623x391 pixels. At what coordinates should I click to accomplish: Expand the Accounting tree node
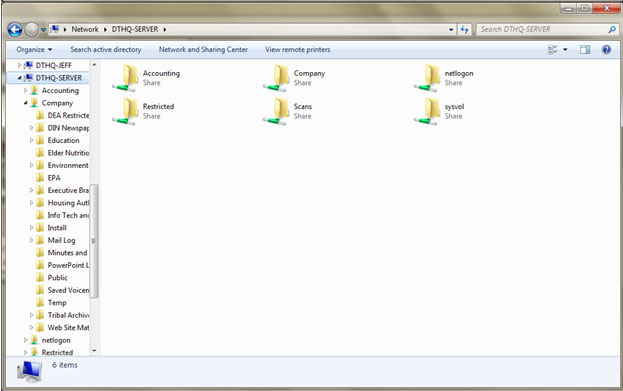(x=25, y=90)
